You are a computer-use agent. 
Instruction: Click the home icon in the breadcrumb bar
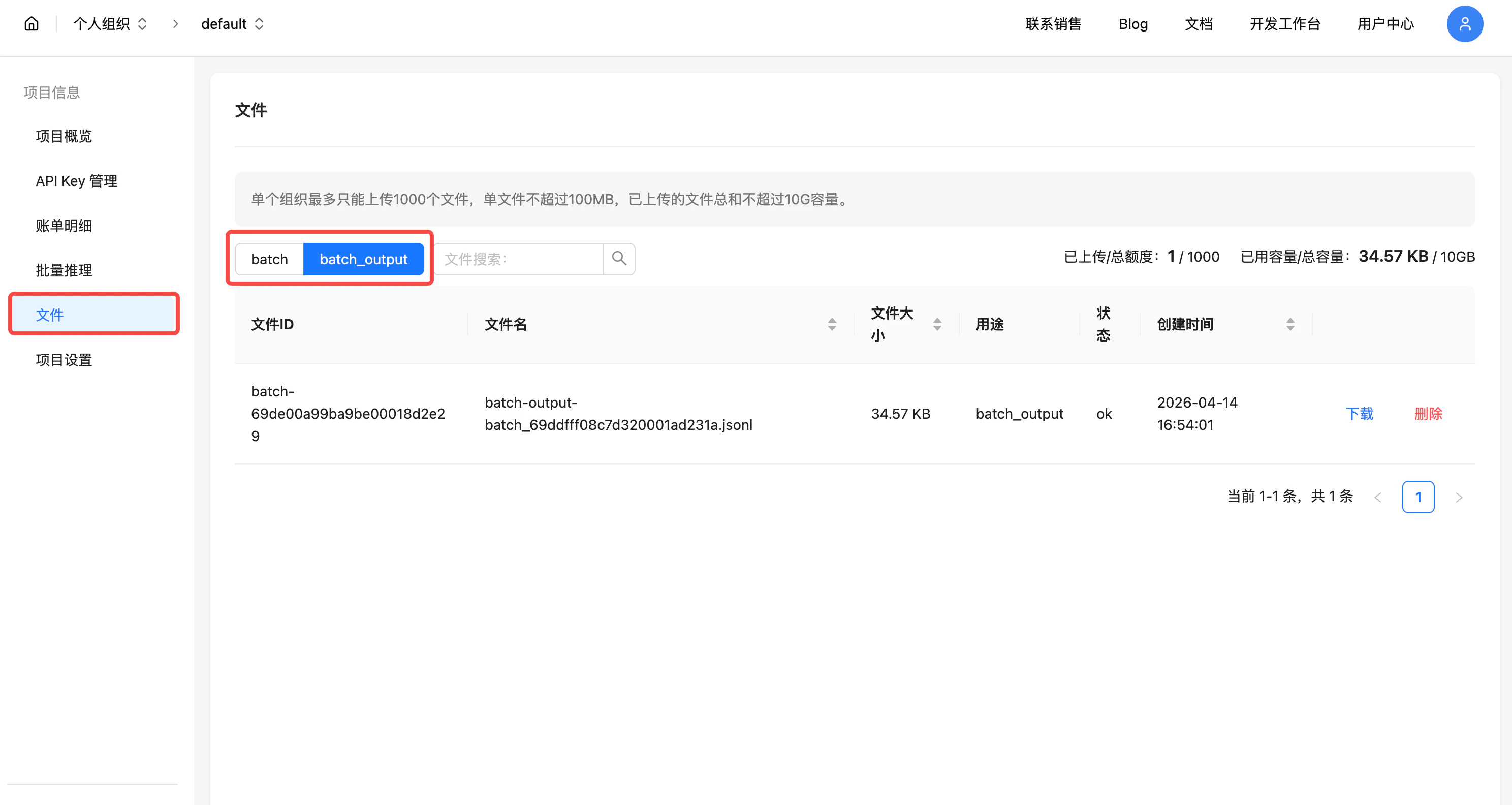pyautogui.click(x=30, y=23)
